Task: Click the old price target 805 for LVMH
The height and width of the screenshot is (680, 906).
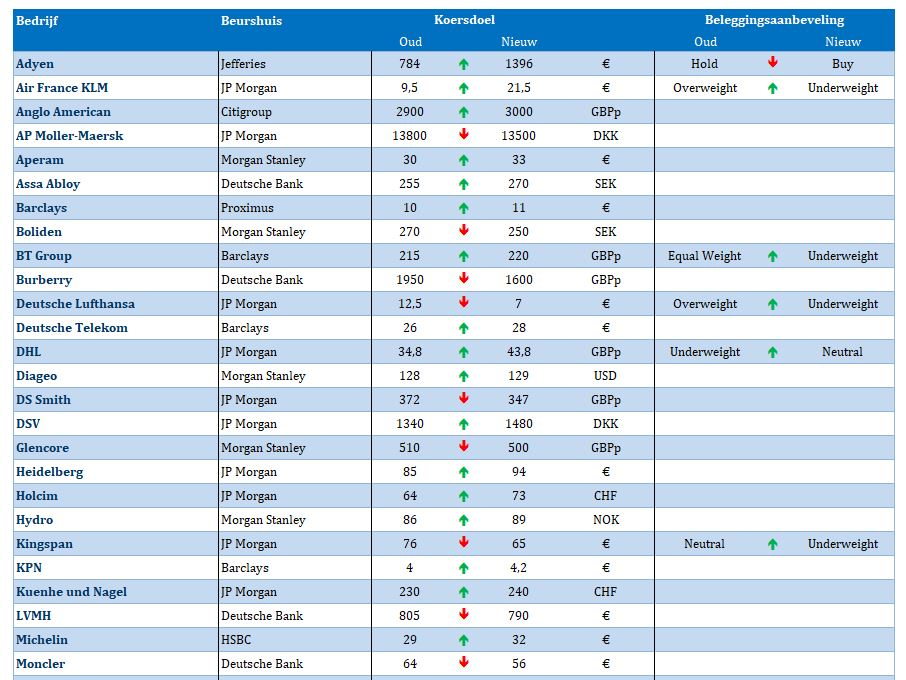Action: tap(409, 616)
